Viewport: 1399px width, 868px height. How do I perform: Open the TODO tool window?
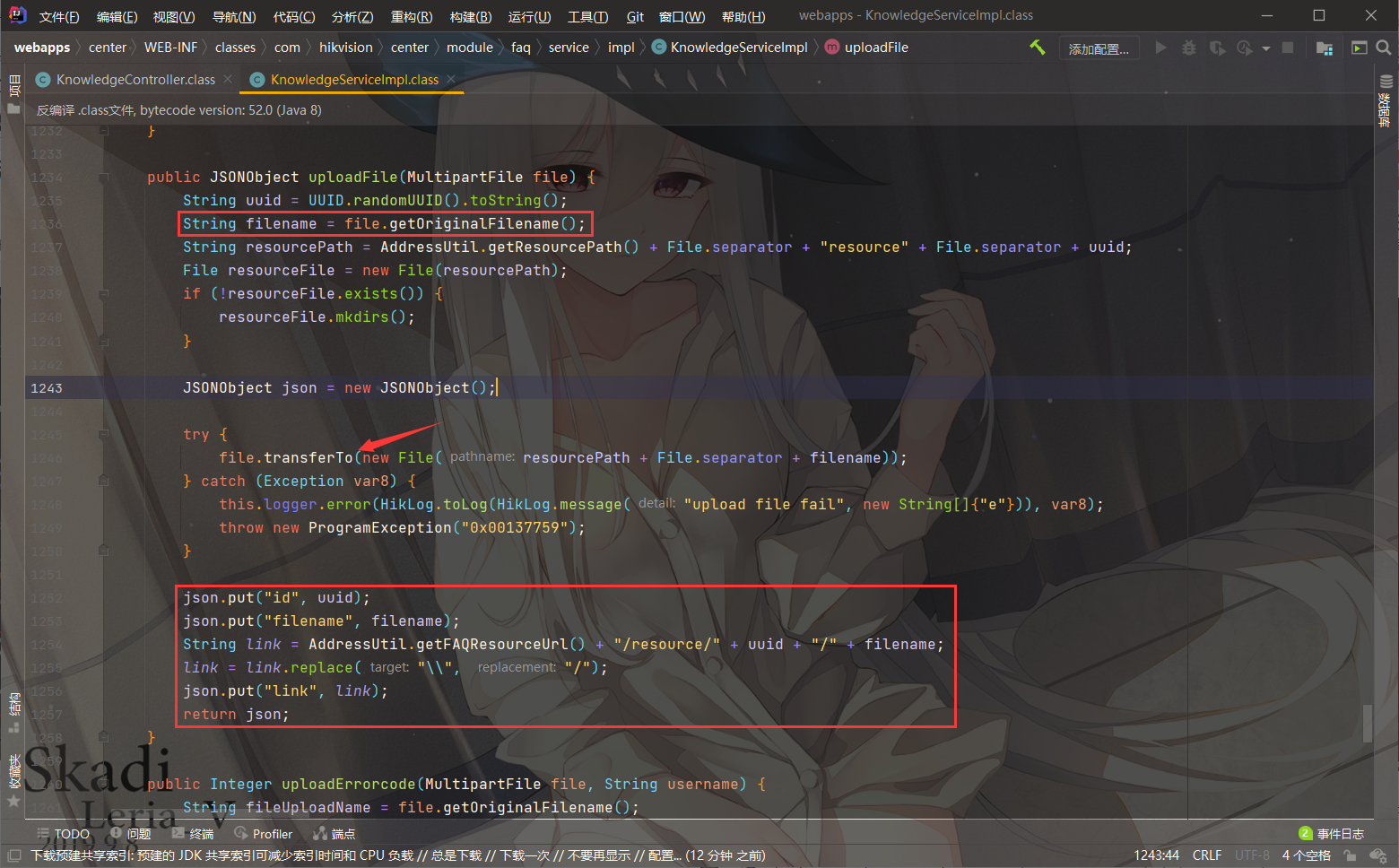(x=64, y=834)
